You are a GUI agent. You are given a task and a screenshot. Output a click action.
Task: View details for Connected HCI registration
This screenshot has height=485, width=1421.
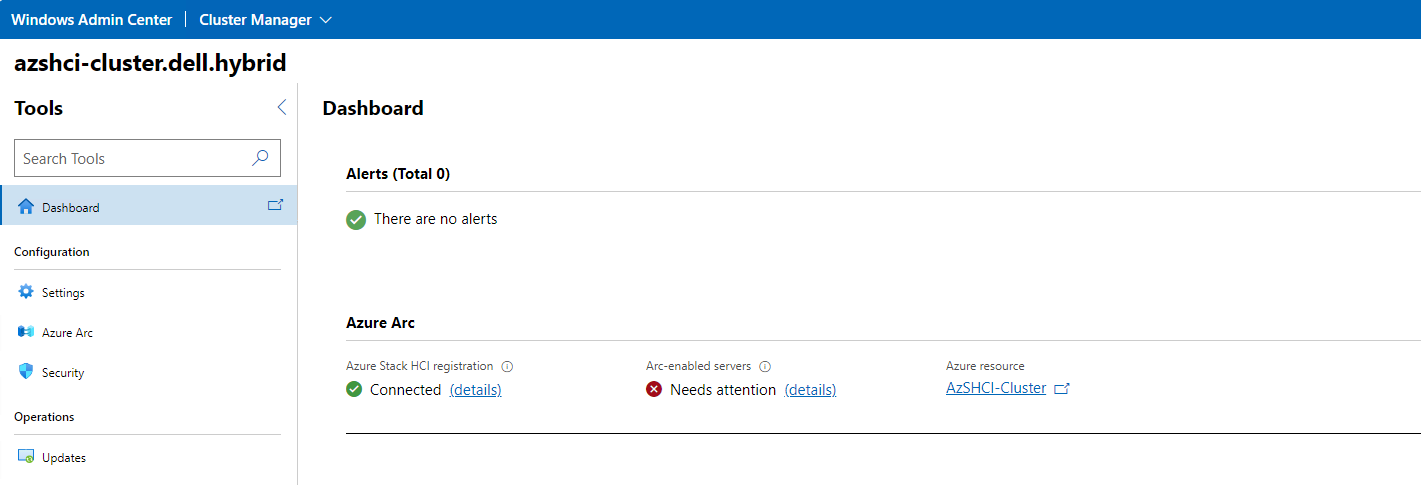tap(475, 390)
